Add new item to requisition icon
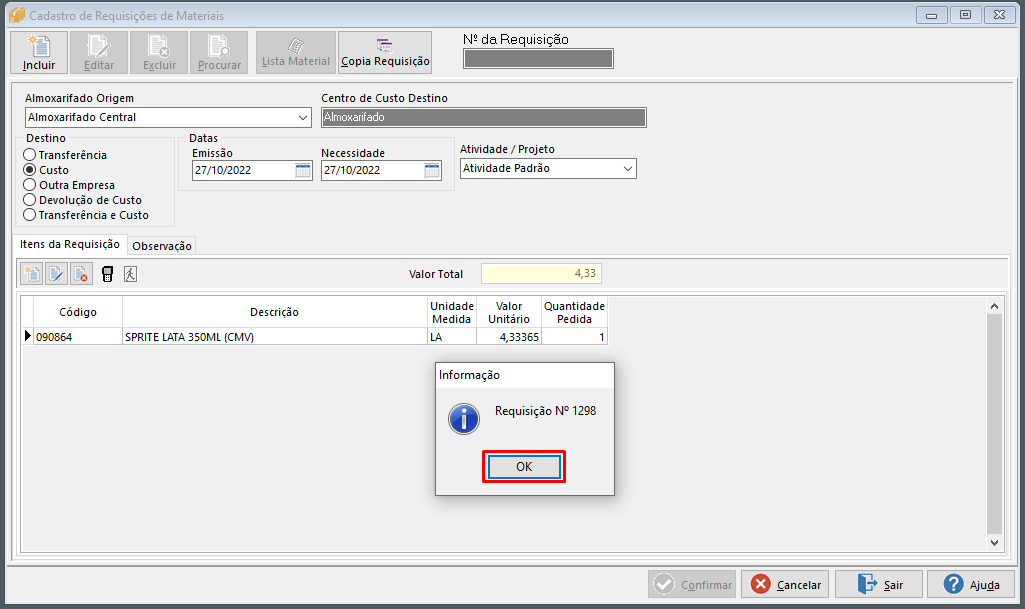The height and width of the screenshot is (609, 1025). 31,274
